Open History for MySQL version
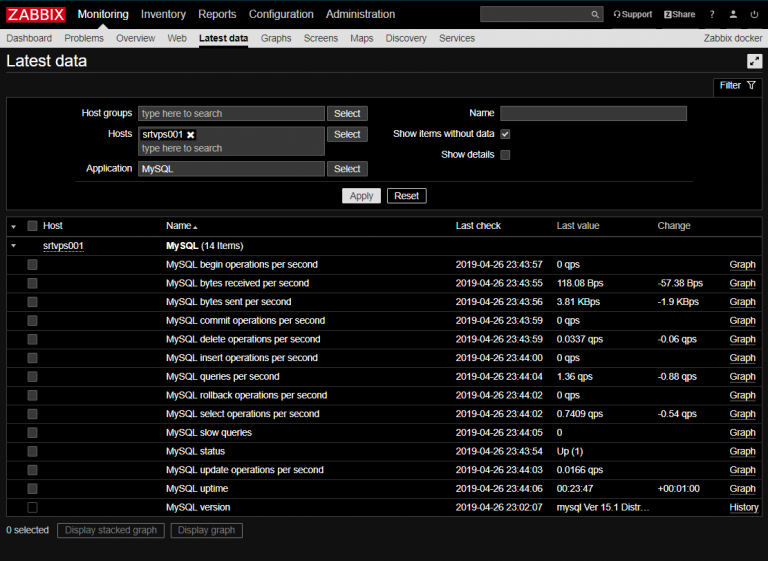This screenshot has height=561, width=768. click(x=744, y=508)
